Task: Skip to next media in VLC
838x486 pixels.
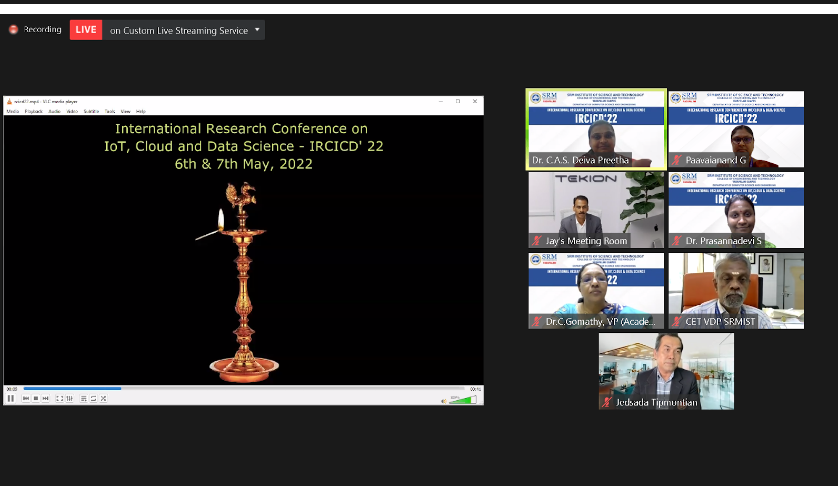Action: [46, 398]
